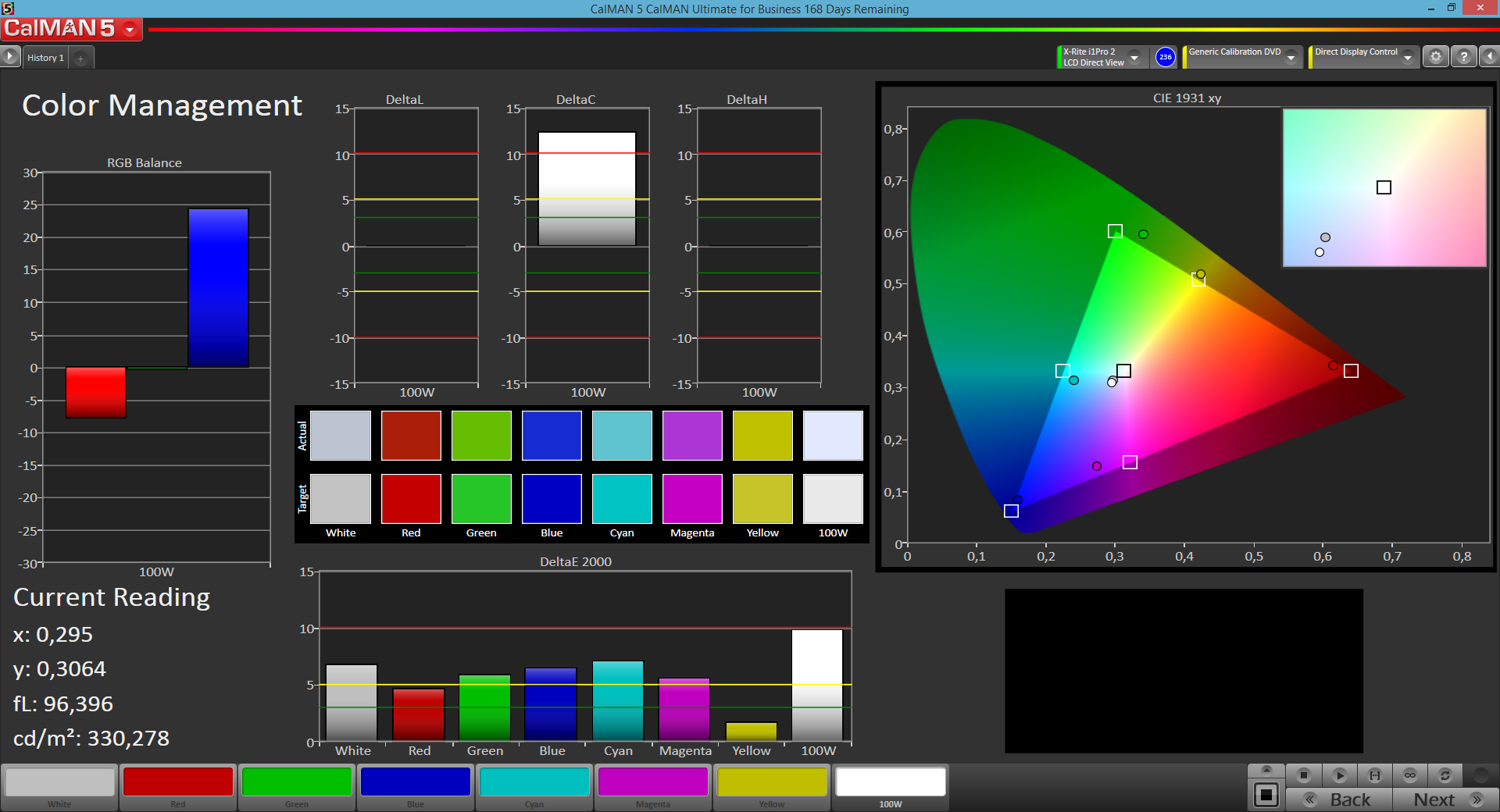Open the Direct Display Control dropdown
Viewport: 1500px width, 812px height.
(x=1408, y=58)
